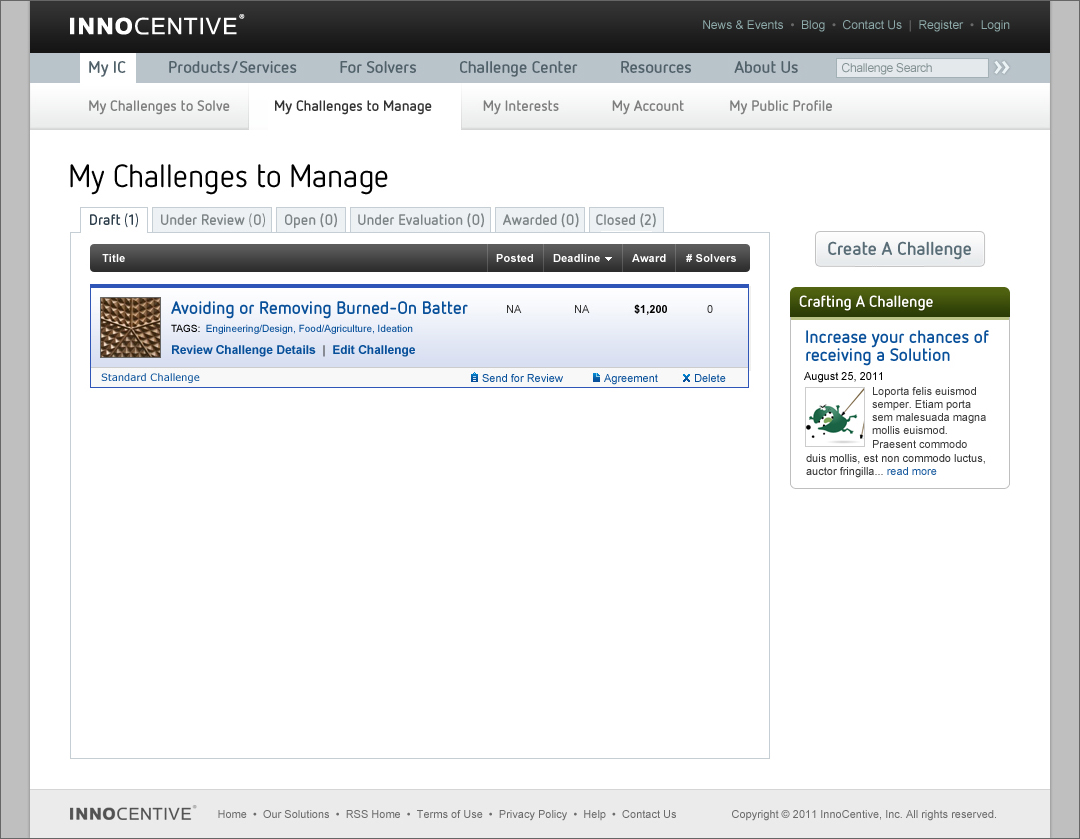Open the My IC menu tab

[107, 68]
